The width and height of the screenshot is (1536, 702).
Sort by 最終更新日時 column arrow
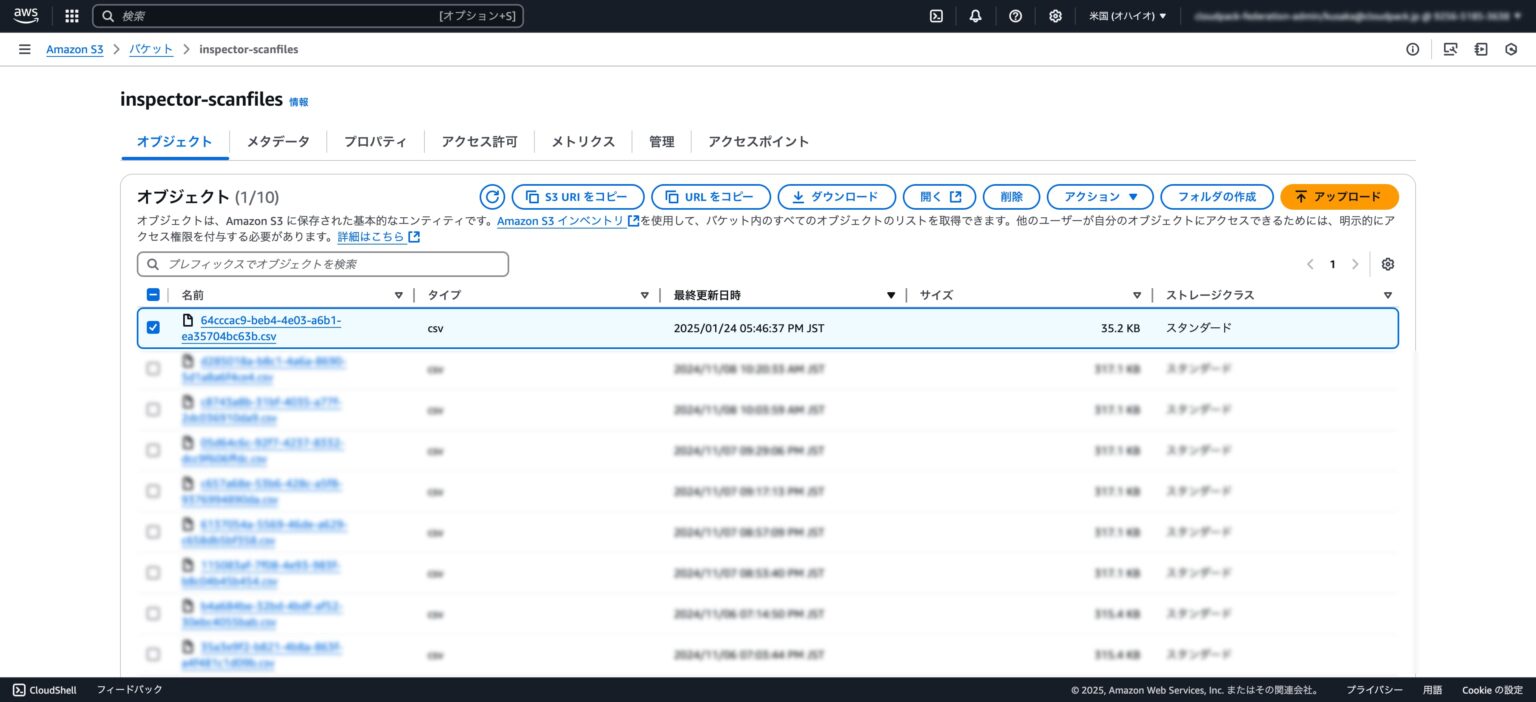click(891, 294)
